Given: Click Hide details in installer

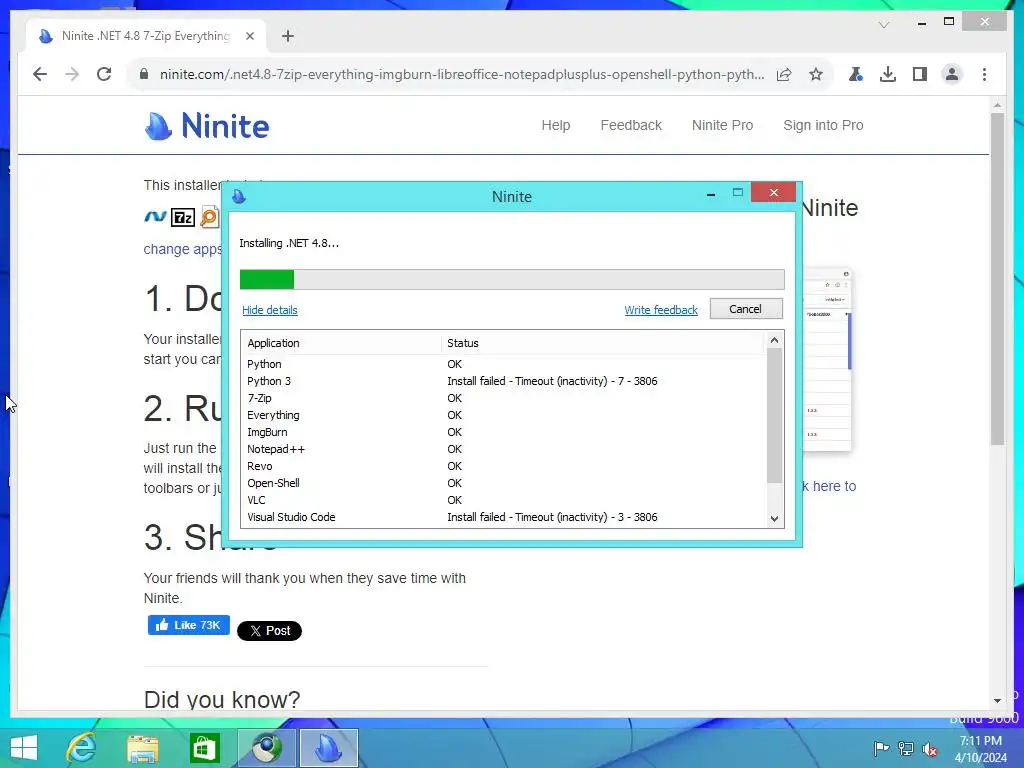Looking at the screenshot, I should click(x=270, y=310).
